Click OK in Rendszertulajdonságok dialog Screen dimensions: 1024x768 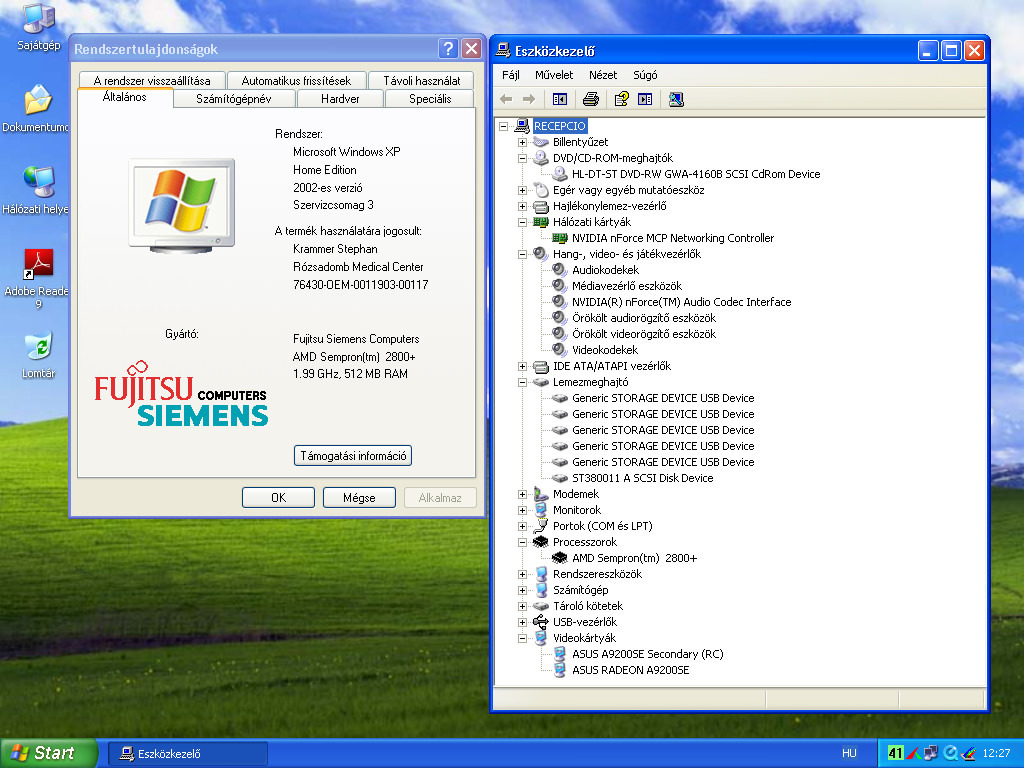pos(278,498)
